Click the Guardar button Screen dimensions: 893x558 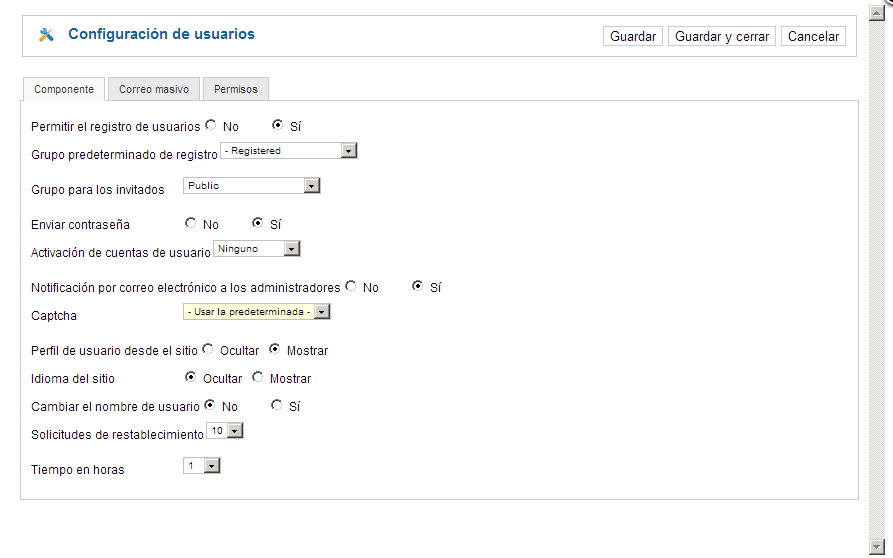633,36
